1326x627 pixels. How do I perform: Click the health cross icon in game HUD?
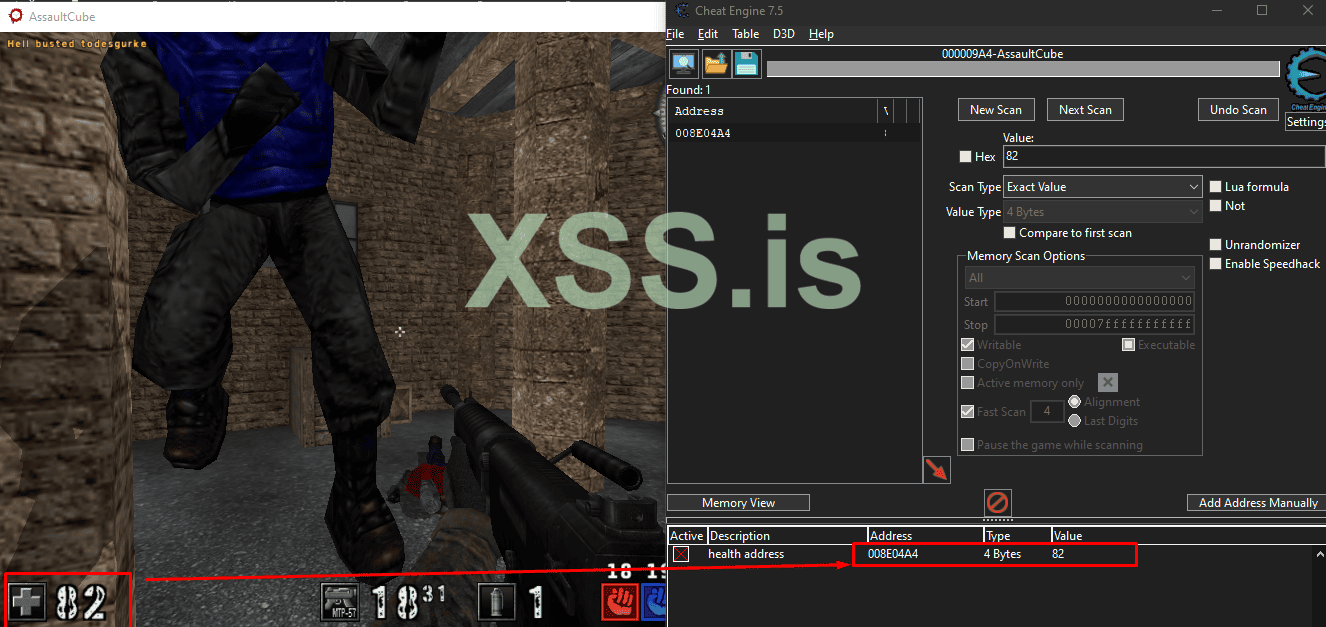pos(28,601)
